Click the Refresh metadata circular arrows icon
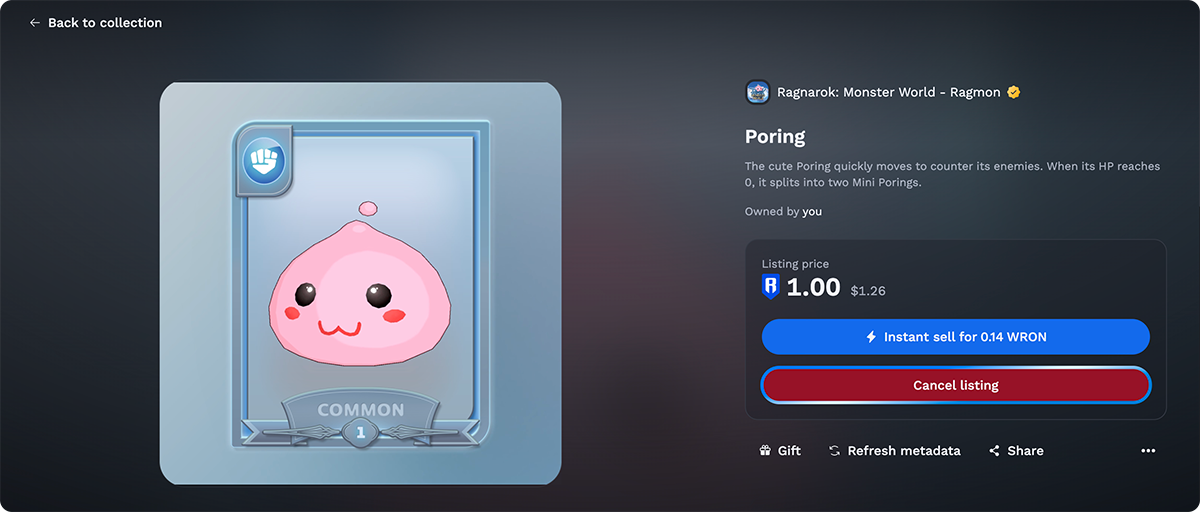This screenshot has height=512, width=1200. 835,451
